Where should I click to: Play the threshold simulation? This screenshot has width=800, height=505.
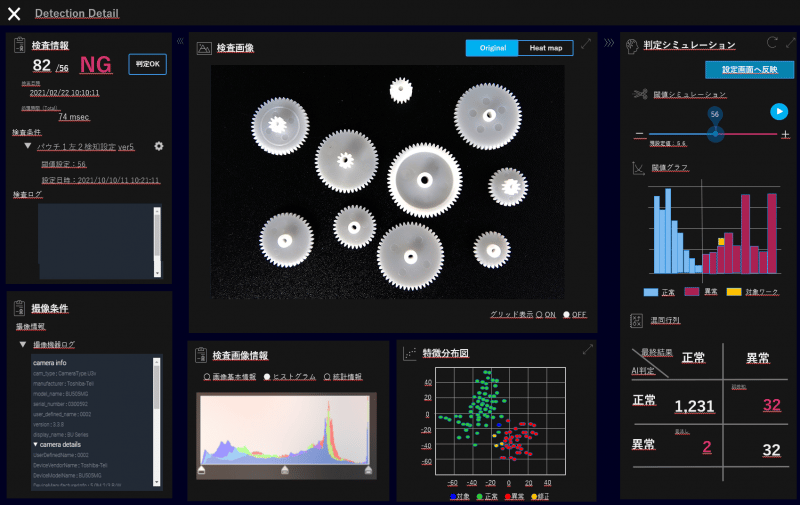coord(779,112)
